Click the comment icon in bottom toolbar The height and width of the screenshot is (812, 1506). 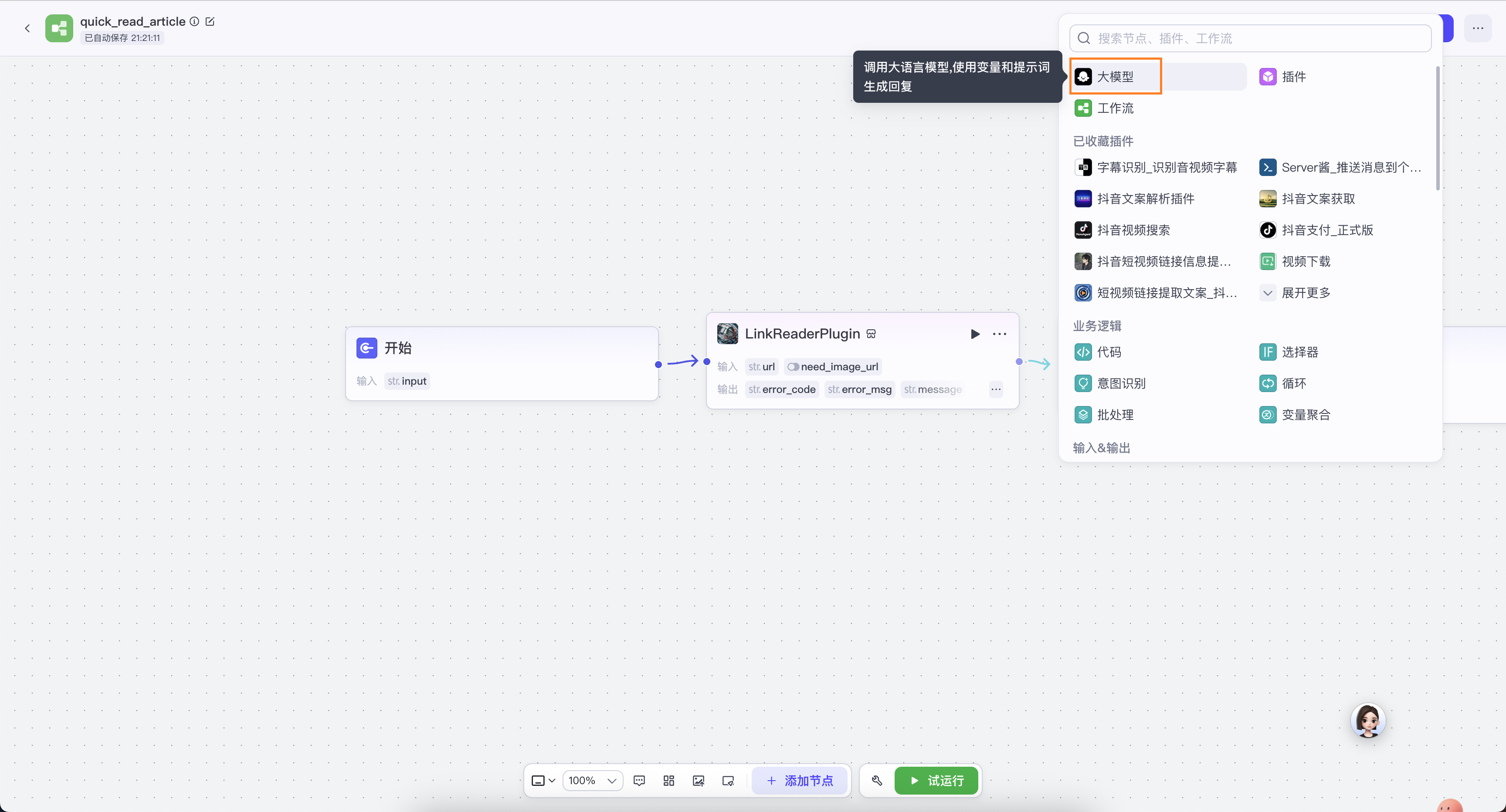click(639, 781)
